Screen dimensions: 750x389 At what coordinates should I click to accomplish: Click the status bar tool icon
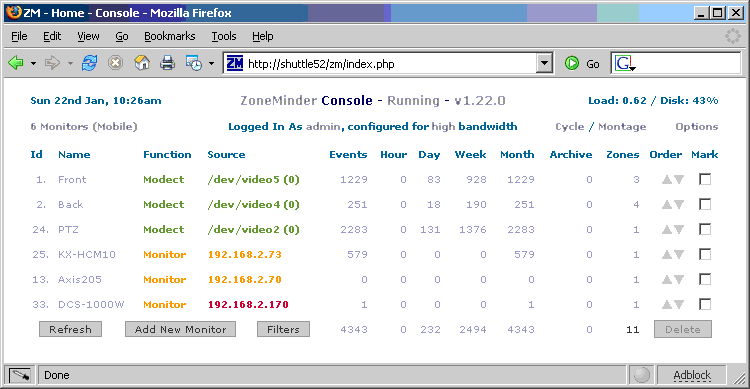point(20,375)
